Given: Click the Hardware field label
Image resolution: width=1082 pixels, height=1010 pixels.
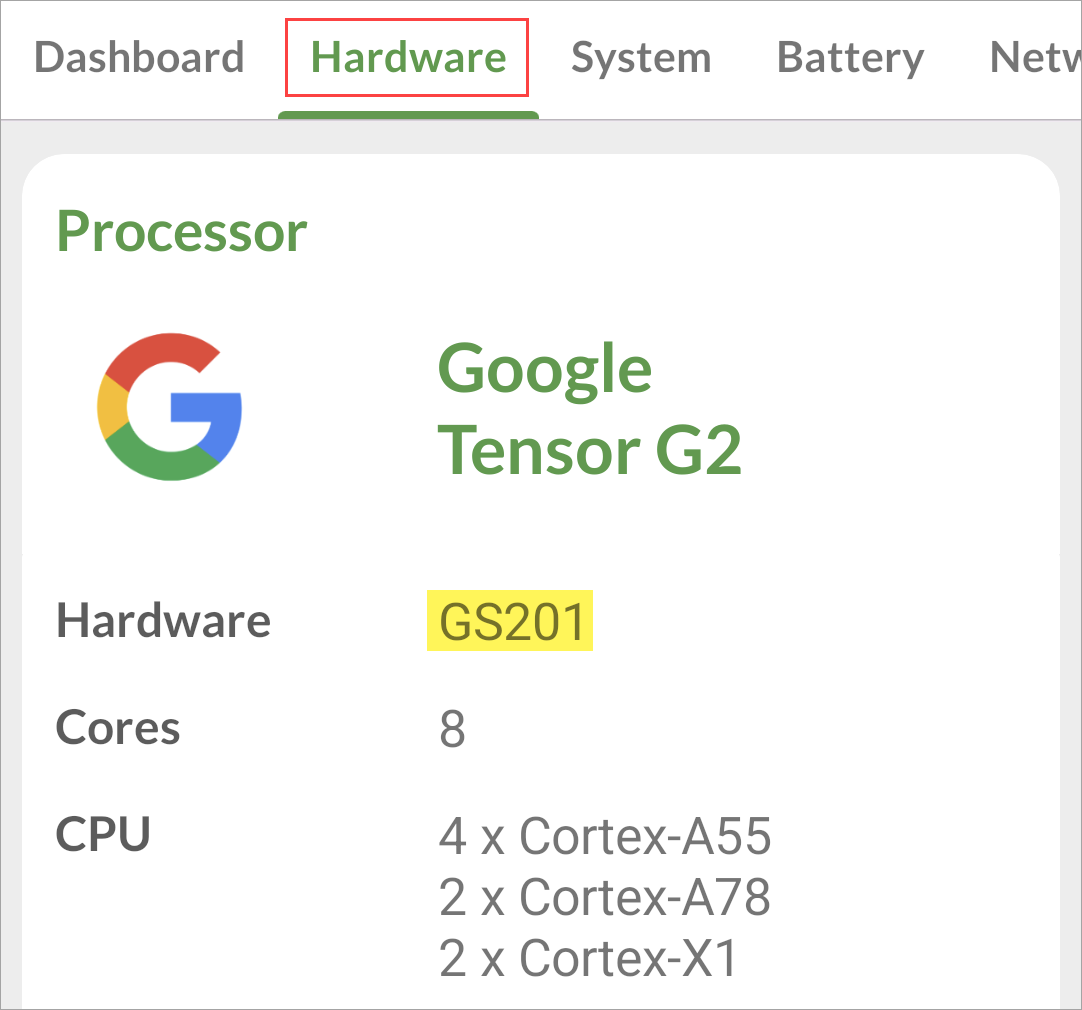Looking at the screenshot, I should (162, 620).
